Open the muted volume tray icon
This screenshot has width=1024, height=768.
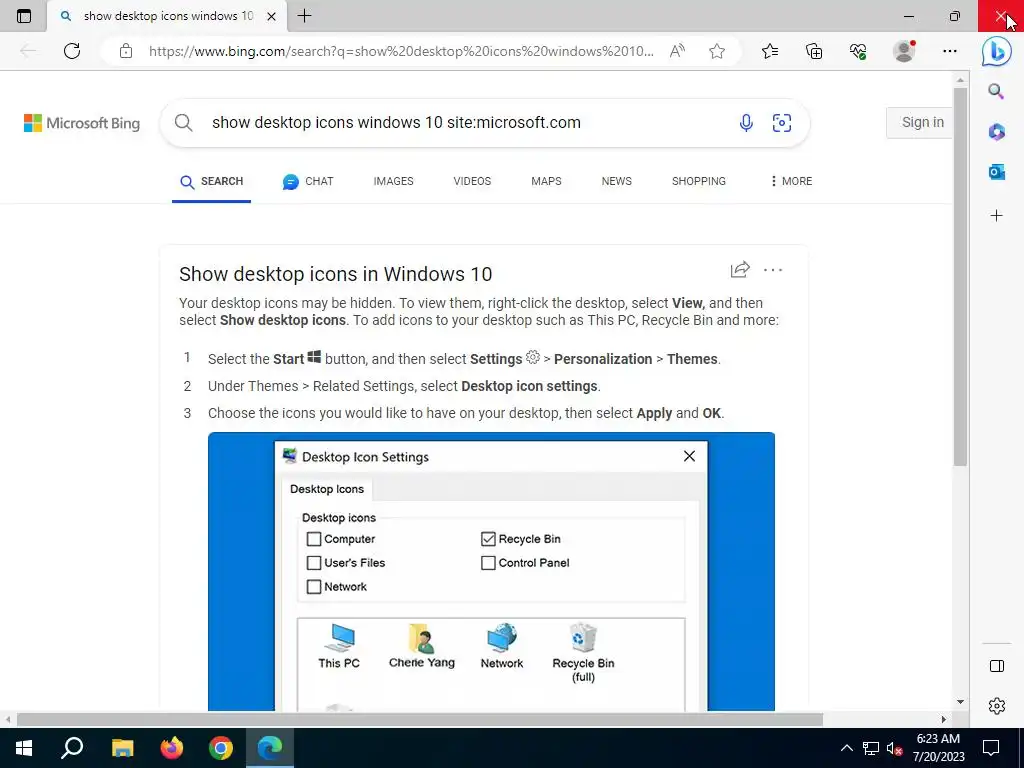[894, 748]
